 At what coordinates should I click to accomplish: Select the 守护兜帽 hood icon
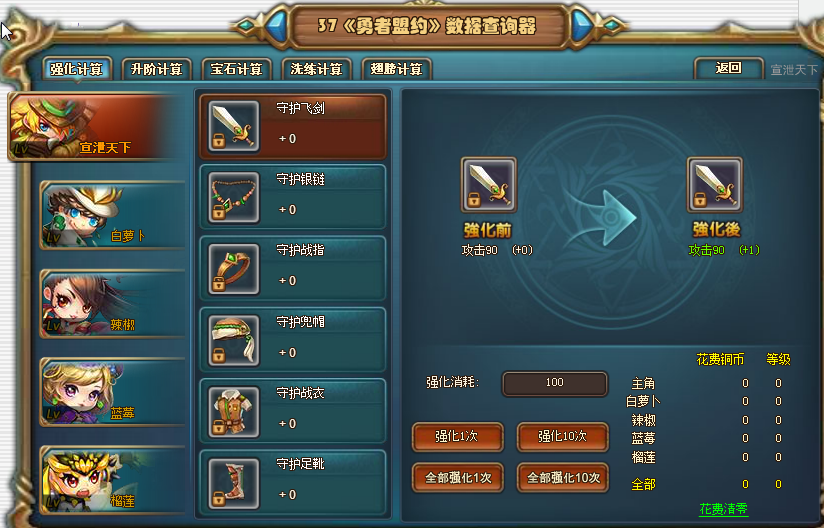point(234,340)
